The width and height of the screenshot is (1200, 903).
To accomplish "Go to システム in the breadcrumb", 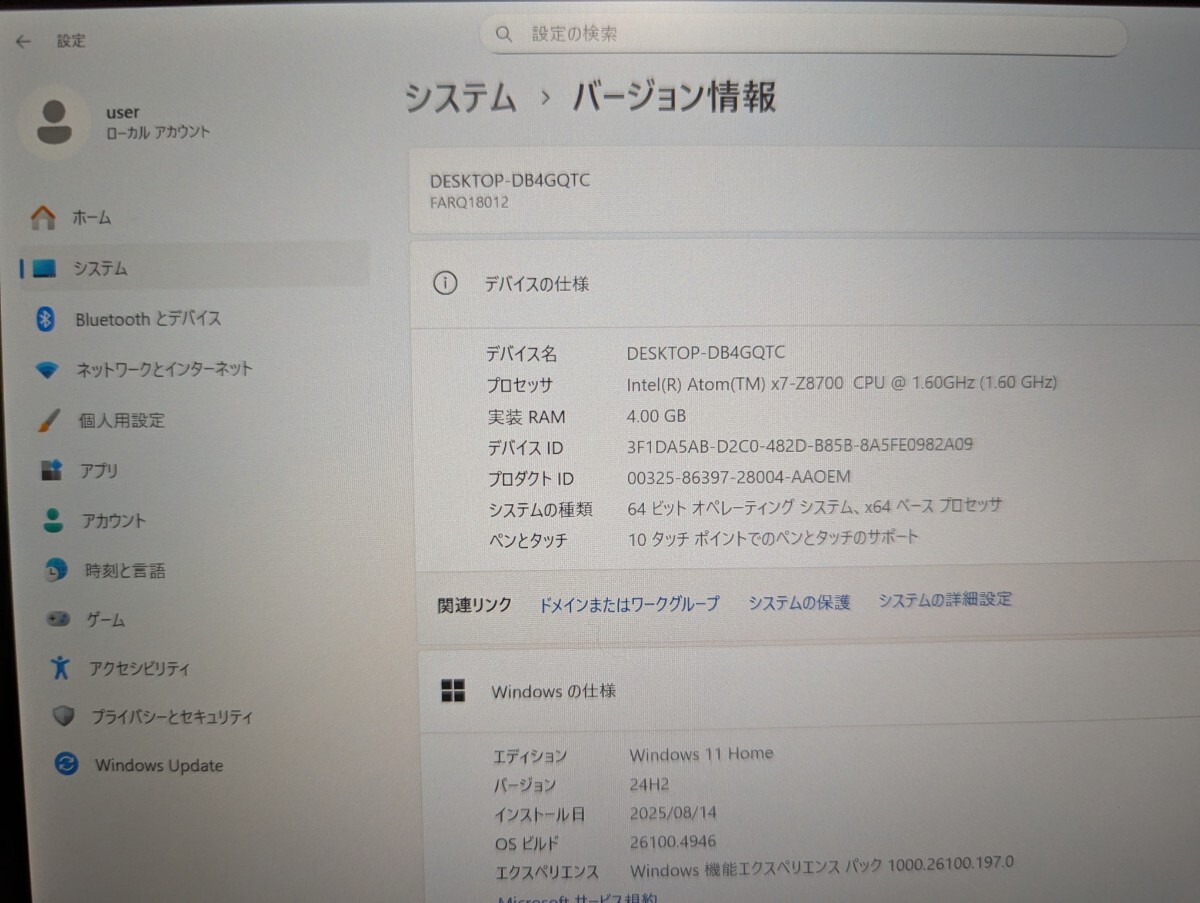I will point(461,98).
